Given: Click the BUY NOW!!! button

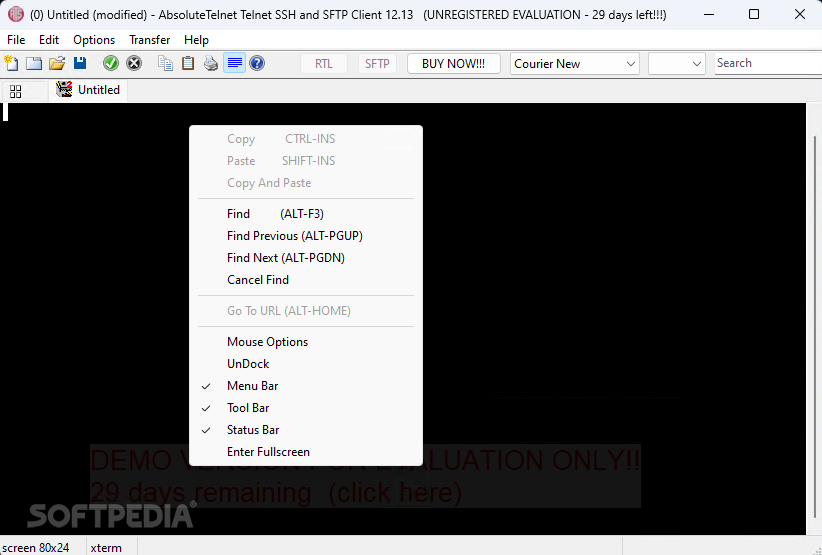Looking at the screenshot, I should pos(453,64).
